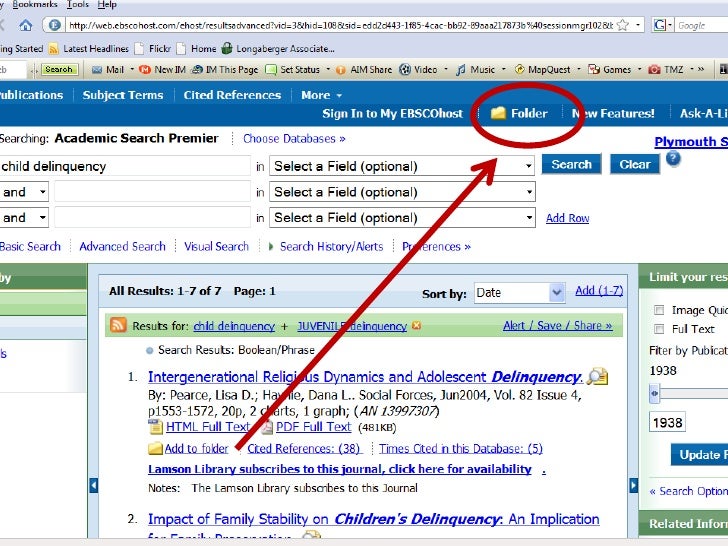Enable the Full Text limiter checkbox

click(x=659, y=329)
